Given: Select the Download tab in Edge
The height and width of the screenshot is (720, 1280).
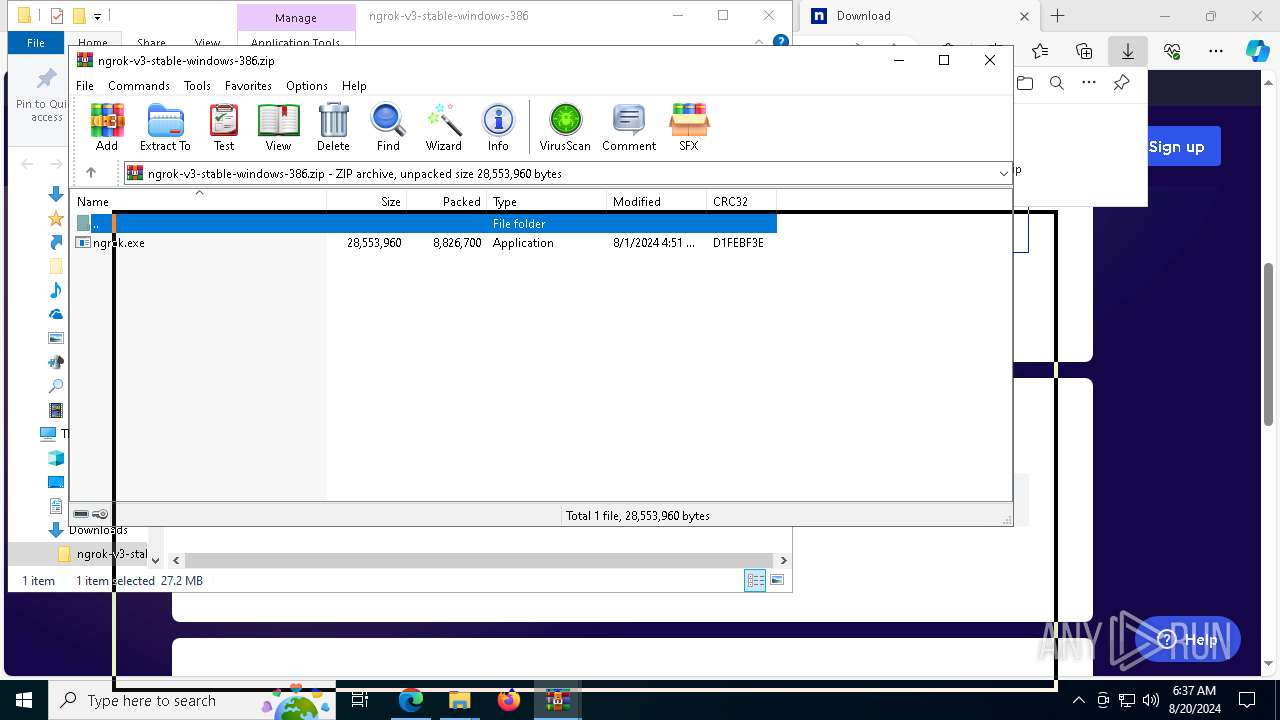Looking at the screenshot, I should click(x=920, y=16).
